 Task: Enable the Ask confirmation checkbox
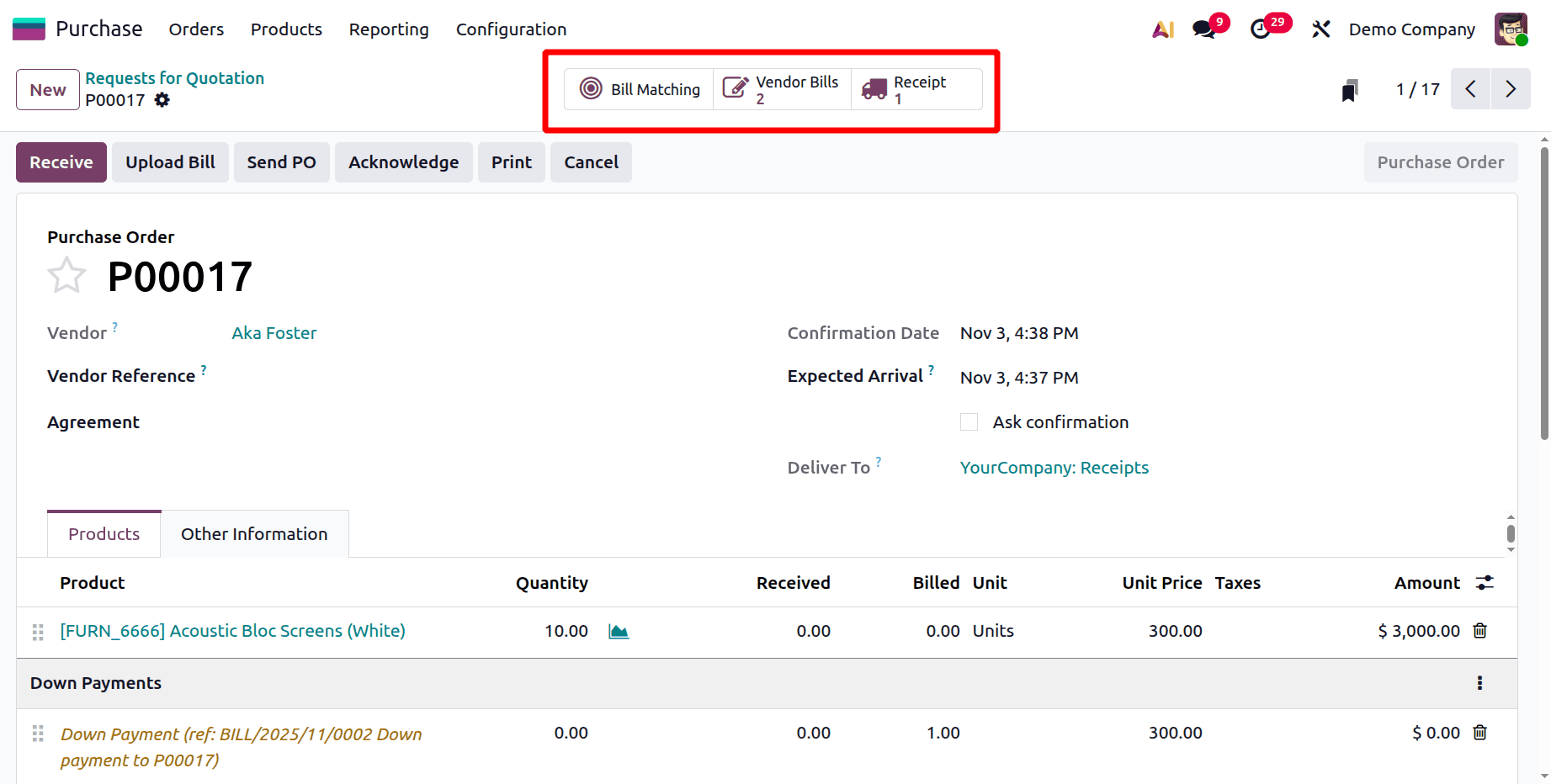click(969, 421)
